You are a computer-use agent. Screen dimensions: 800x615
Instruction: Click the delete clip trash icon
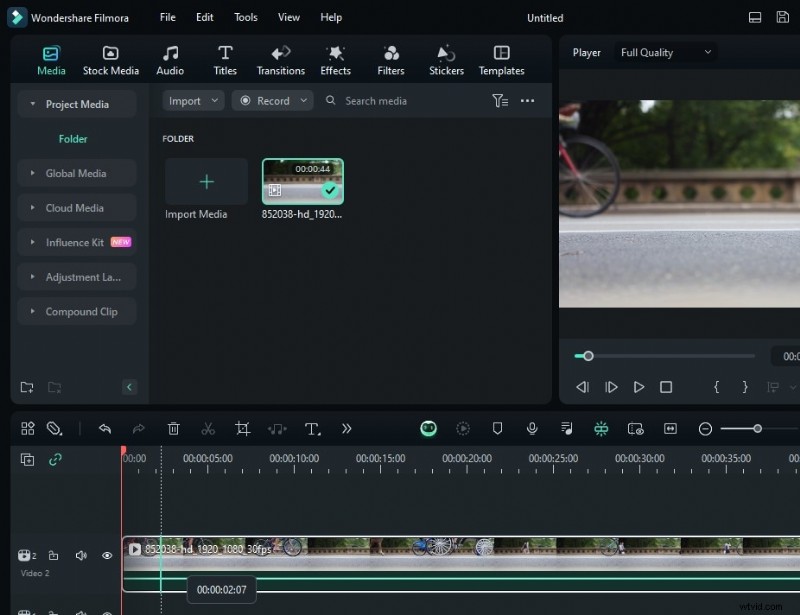click(173, 428)
